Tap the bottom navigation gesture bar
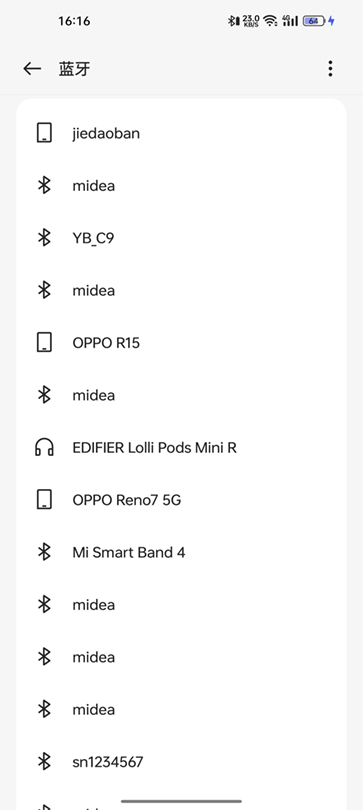Image resolution: width=363 pixels, height=810 pixels. point(181,801)
